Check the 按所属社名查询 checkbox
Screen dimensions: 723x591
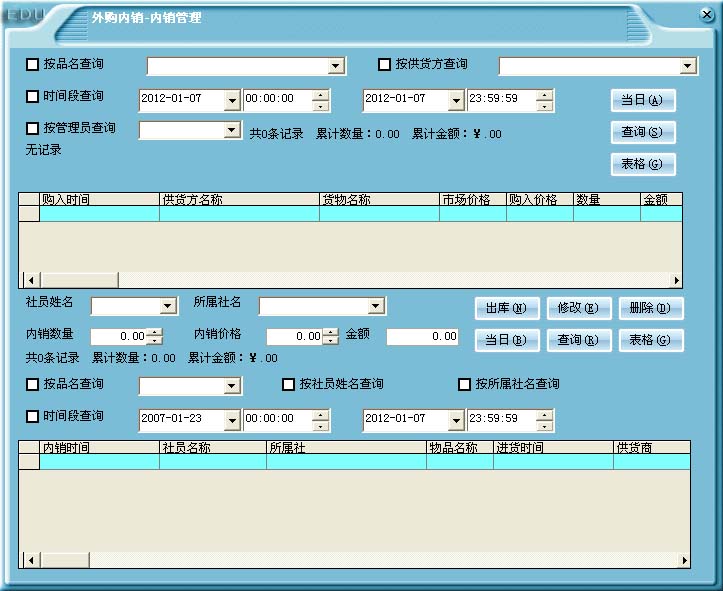[464, 384]
